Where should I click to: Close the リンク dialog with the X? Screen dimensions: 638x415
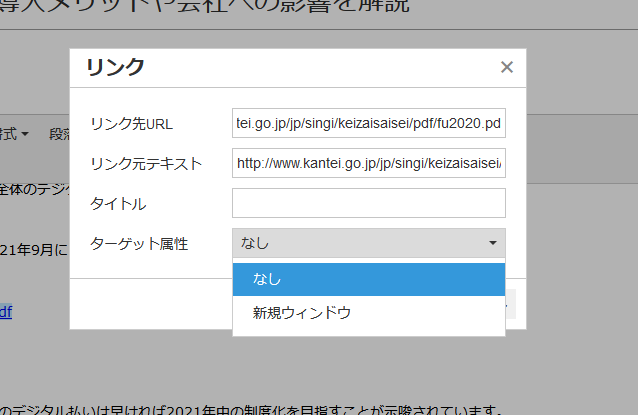(x=507, y=68)
